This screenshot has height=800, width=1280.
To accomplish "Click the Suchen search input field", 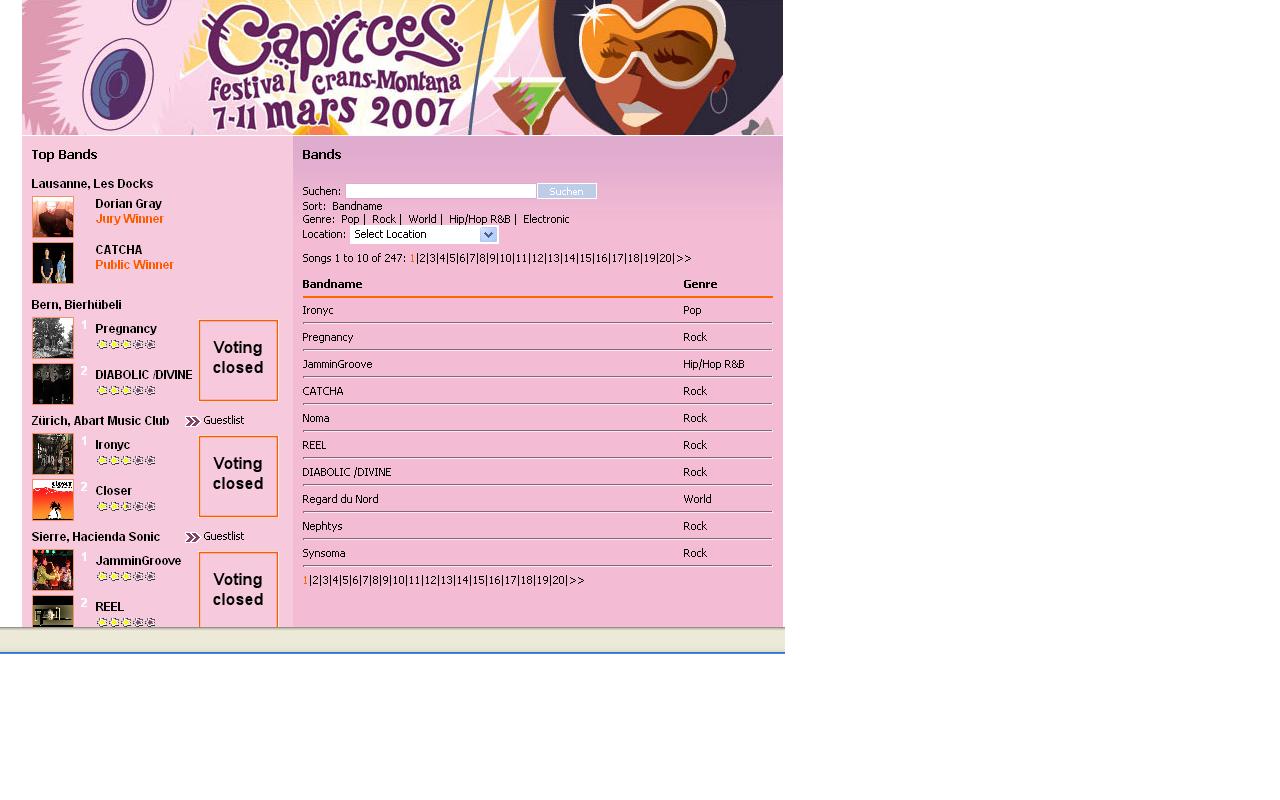I will [x=441, y=191].
